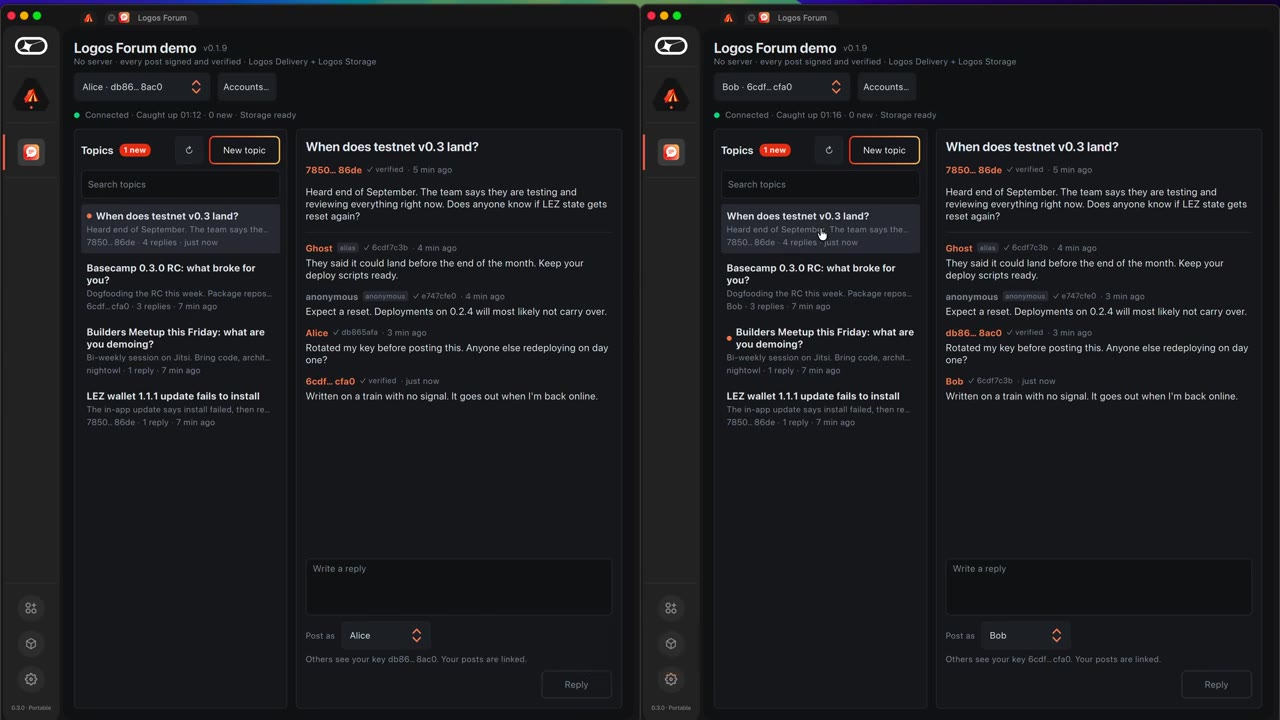The image size is (1280, 720).
Task: Click the Reply button in Alice's window
Action: (x=576, y=685)
